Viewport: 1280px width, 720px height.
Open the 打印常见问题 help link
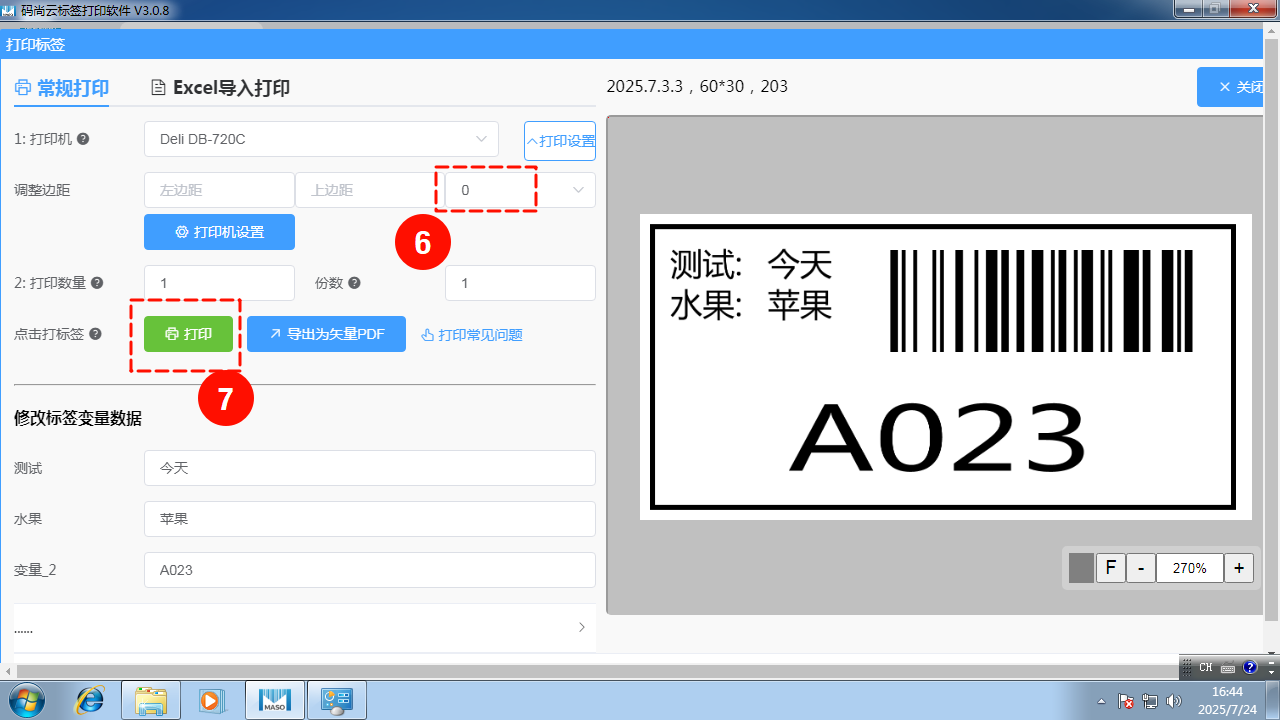point(472,335)
